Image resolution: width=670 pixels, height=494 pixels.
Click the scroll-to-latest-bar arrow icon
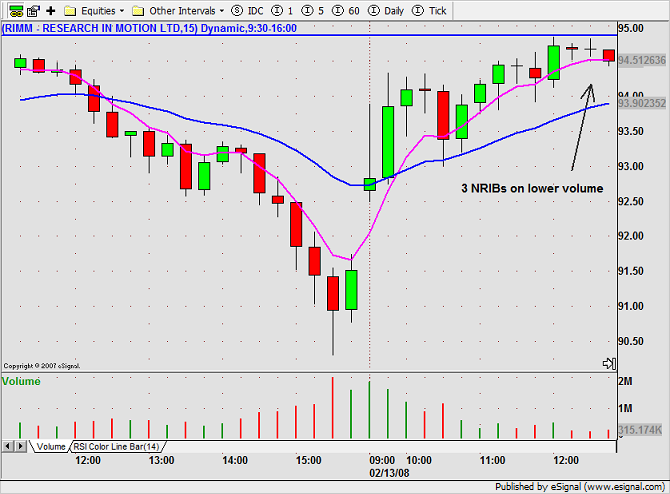[x=609, y=364]
